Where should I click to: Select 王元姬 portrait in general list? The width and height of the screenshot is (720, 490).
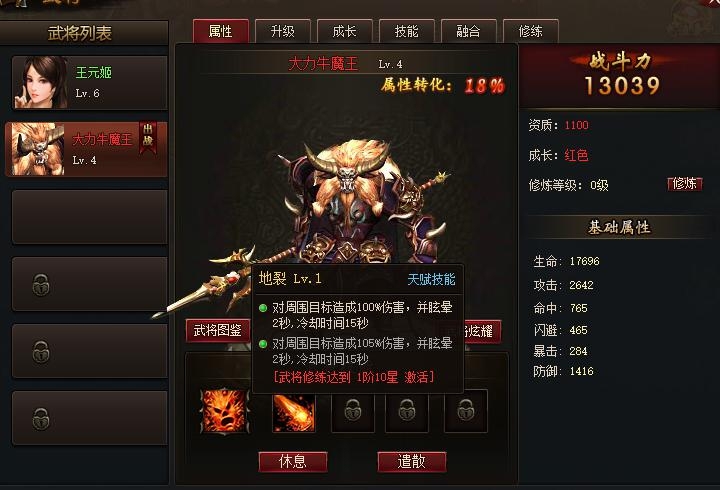click(x=41, y=82)
